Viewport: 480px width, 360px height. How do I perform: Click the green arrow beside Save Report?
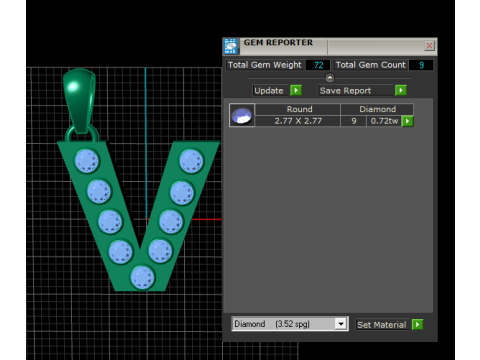coord(401,90)
